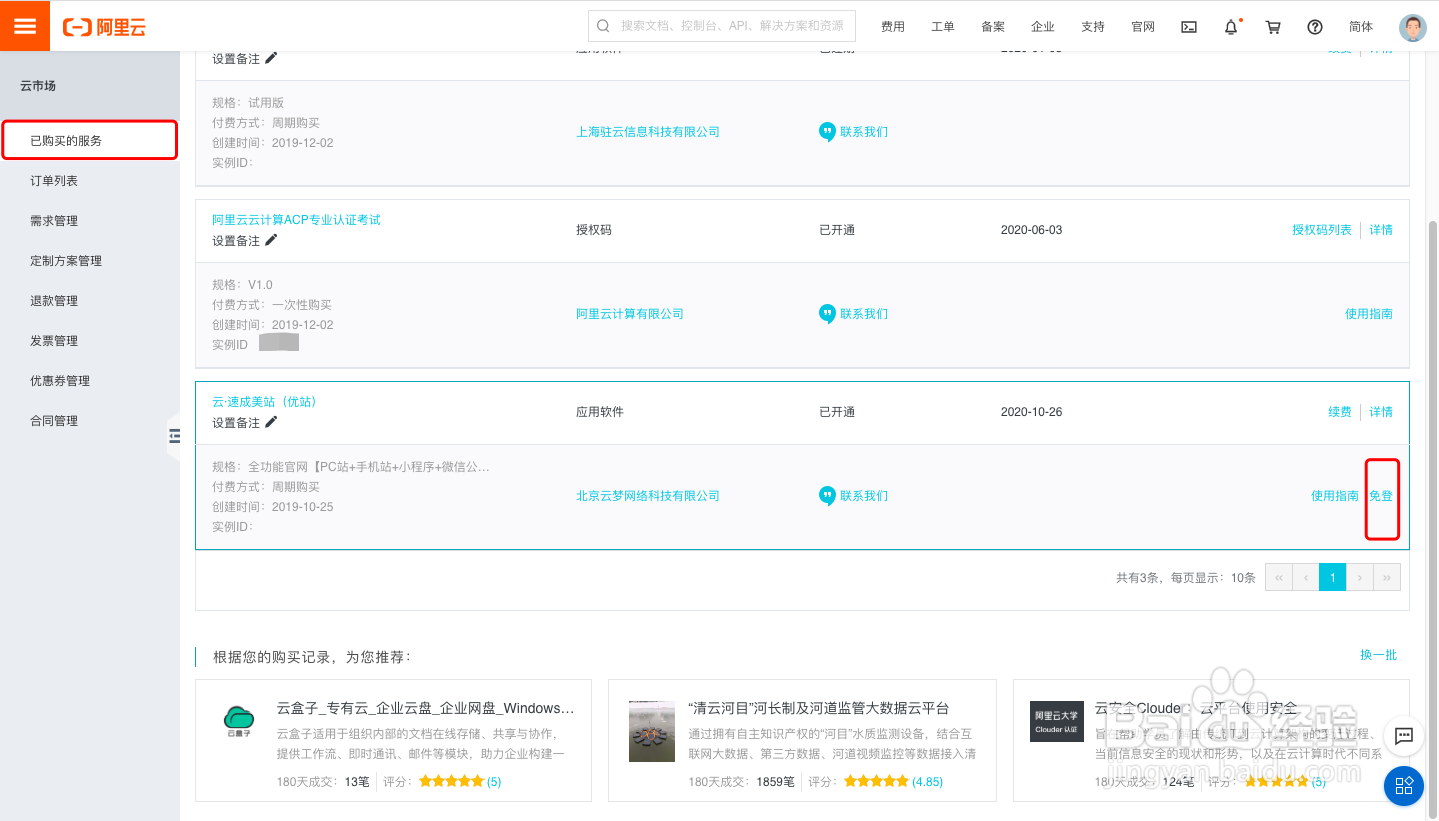Viewport: 1439px width, 821px height.
Task: Open 阿里云计算有限公司 vendor link
Action: click(630, 314)
